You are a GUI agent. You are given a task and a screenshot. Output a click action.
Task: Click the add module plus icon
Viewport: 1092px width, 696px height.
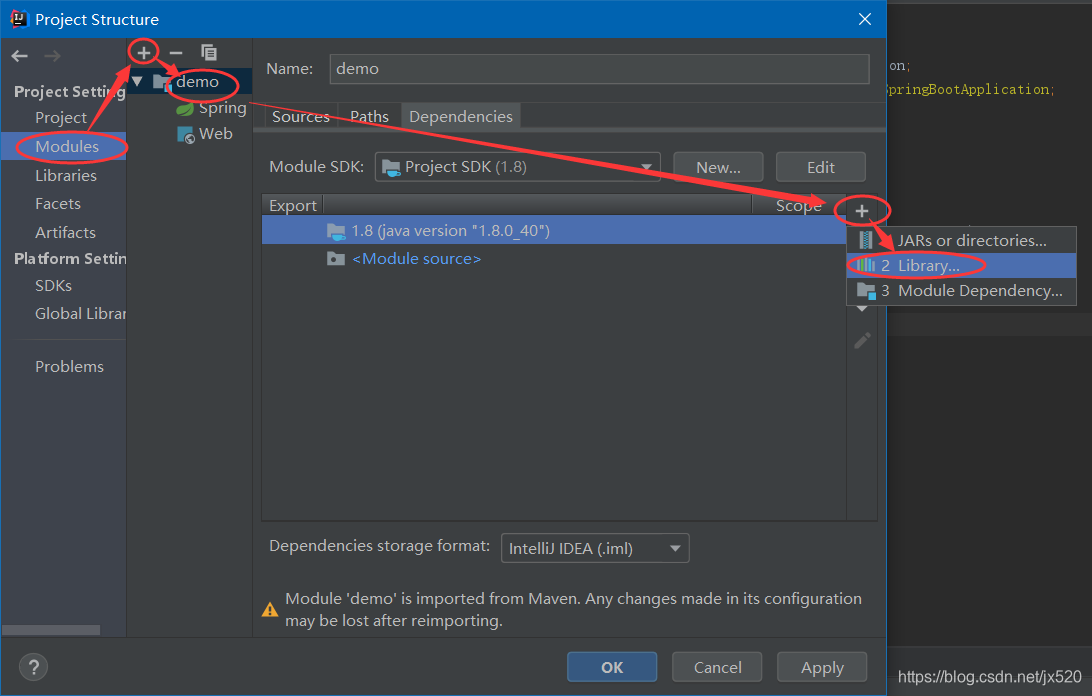pyautogui.click(x=143, y=52)
